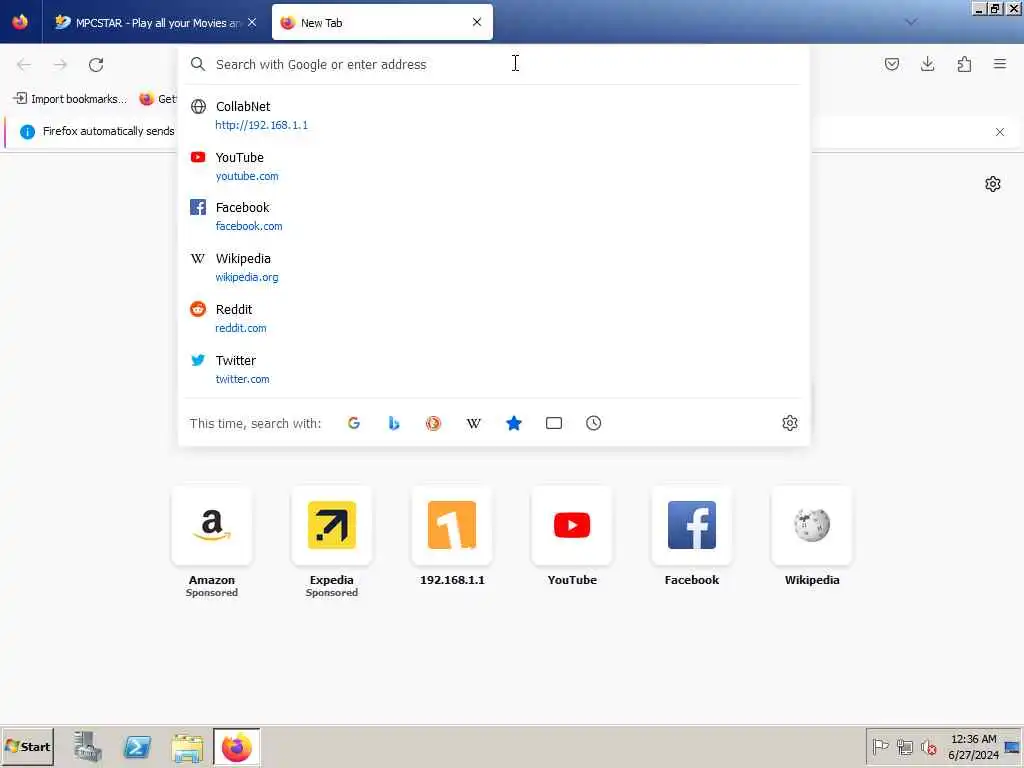Click the Firefox View icon
This screenshot has height=768, width=1024.
20,22
